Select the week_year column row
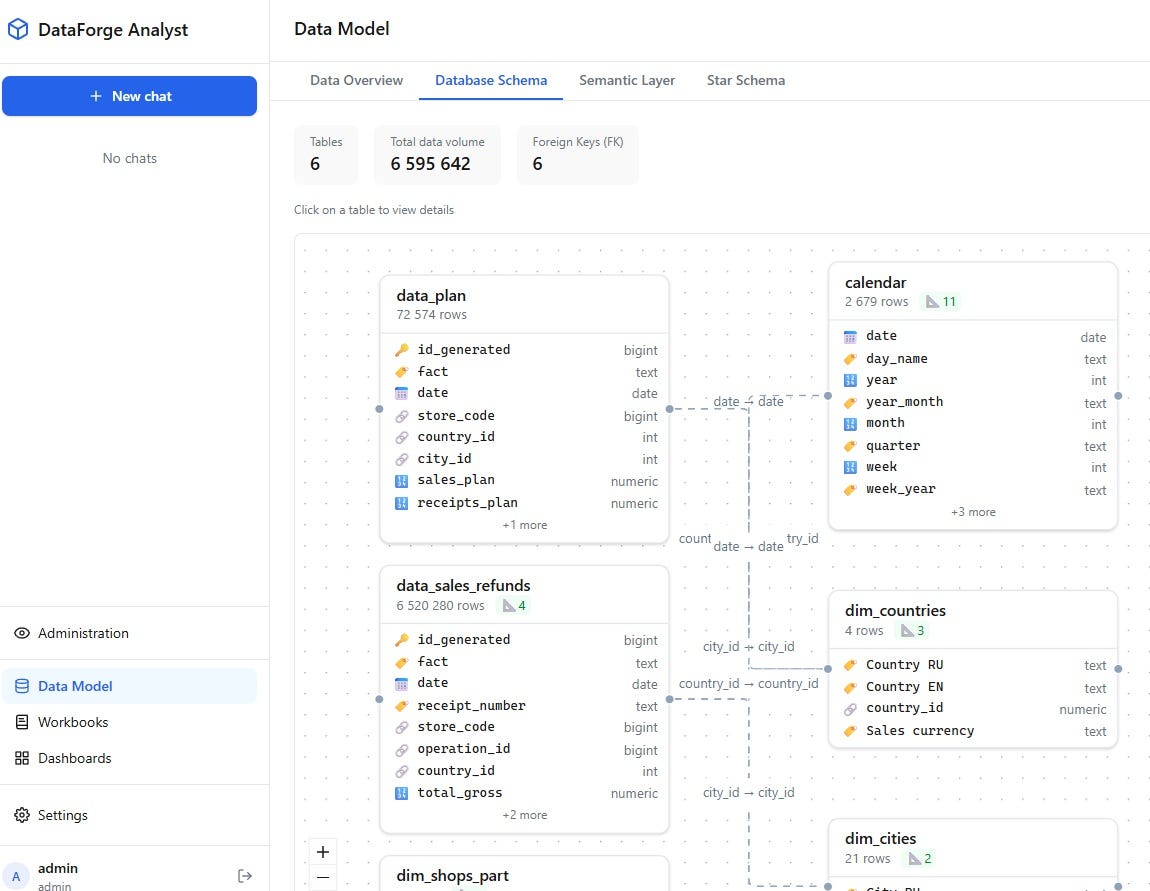This screenshot has width=1150, height=891. point(973,489)
